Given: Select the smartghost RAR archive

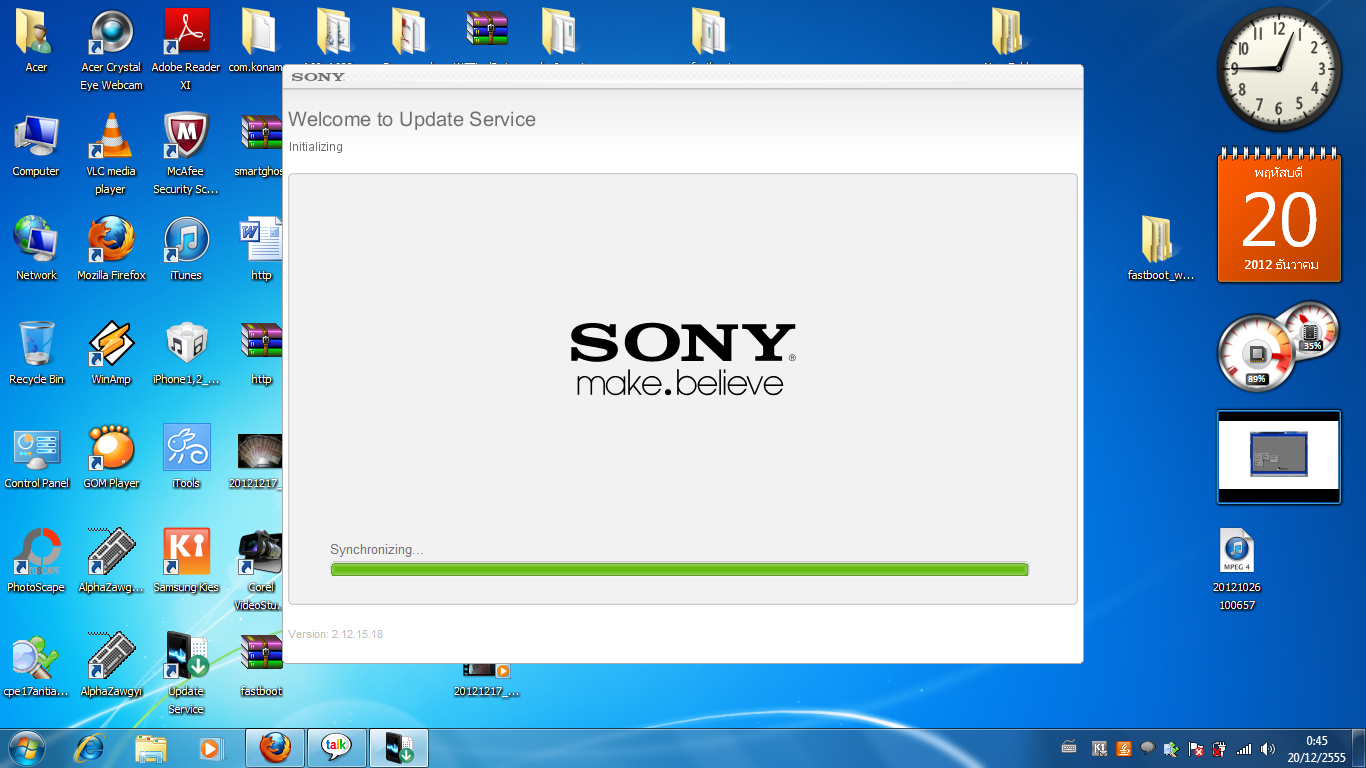Looking at the screenshot, I should pos(260,146).
